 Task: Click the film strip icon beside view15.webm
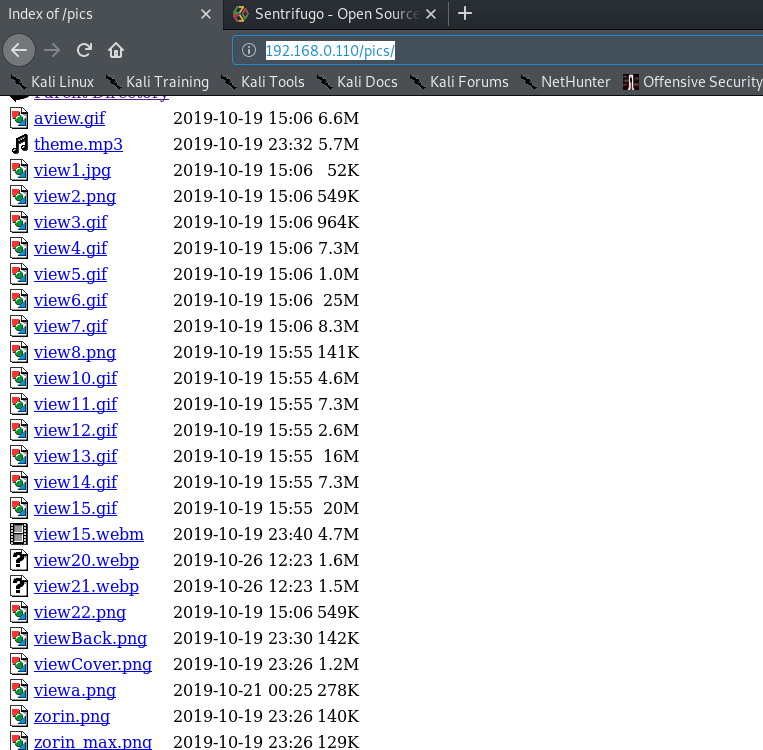pos(19,534)
